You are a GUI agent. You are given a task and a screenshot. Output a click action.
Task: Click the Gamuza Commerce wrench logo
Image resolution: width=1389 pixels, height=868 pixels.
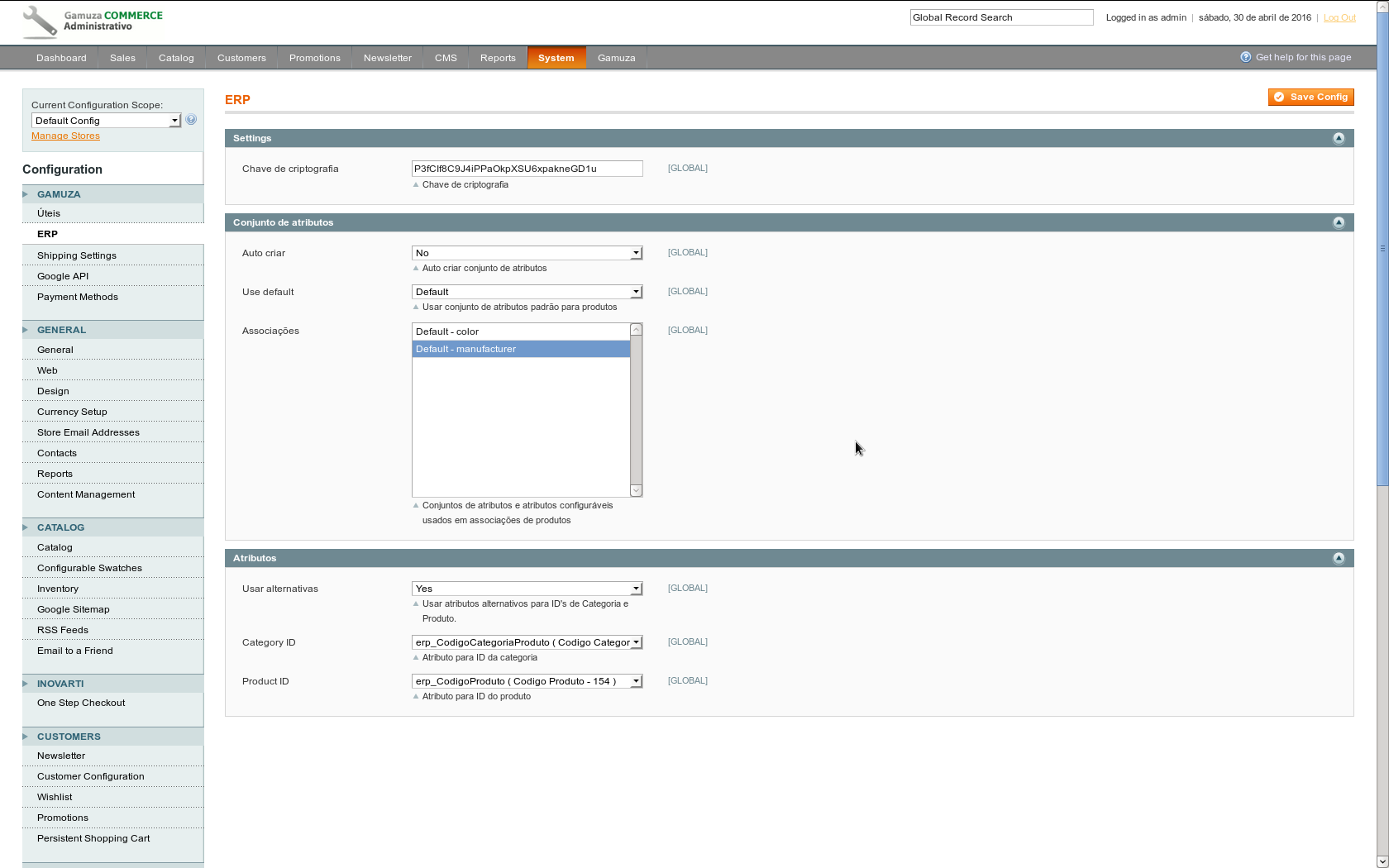(40, 22)
